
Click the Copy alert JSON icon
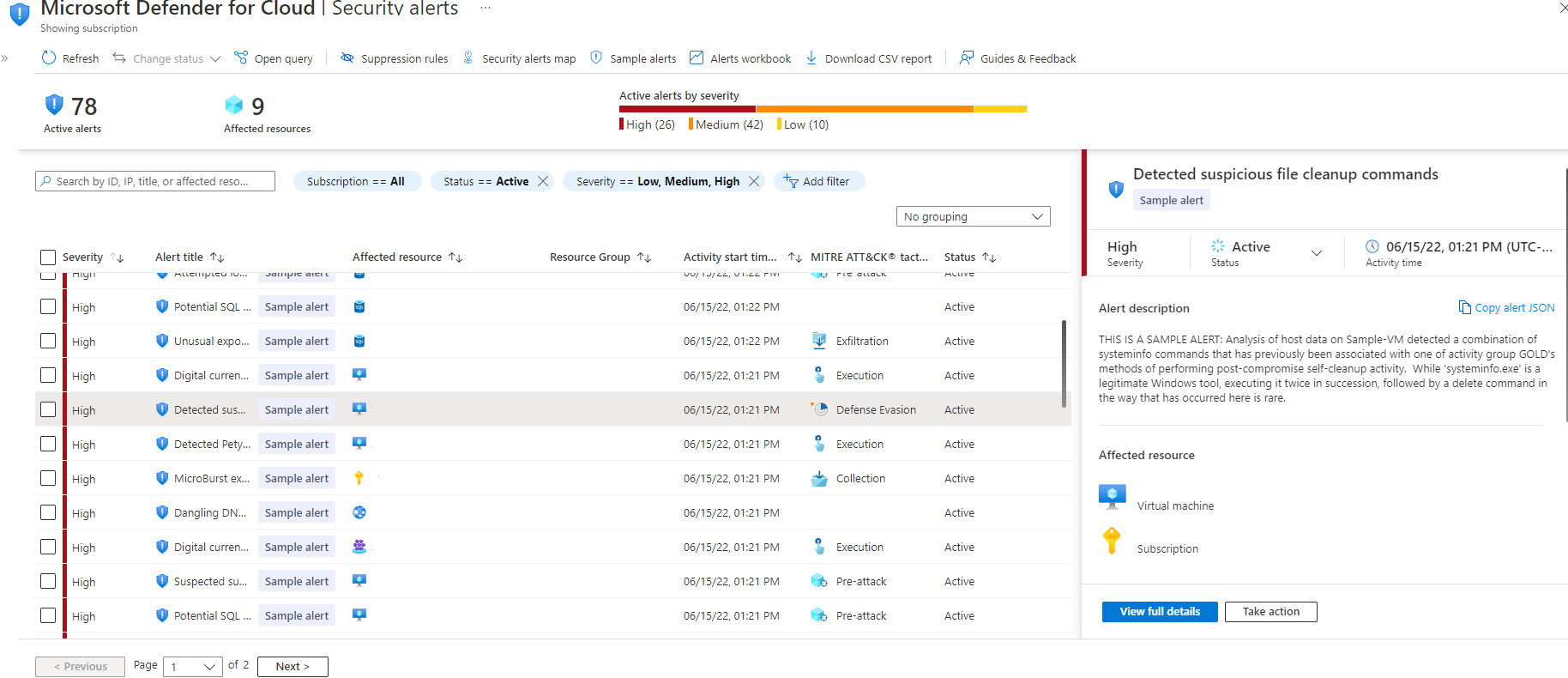[1465, 307]
